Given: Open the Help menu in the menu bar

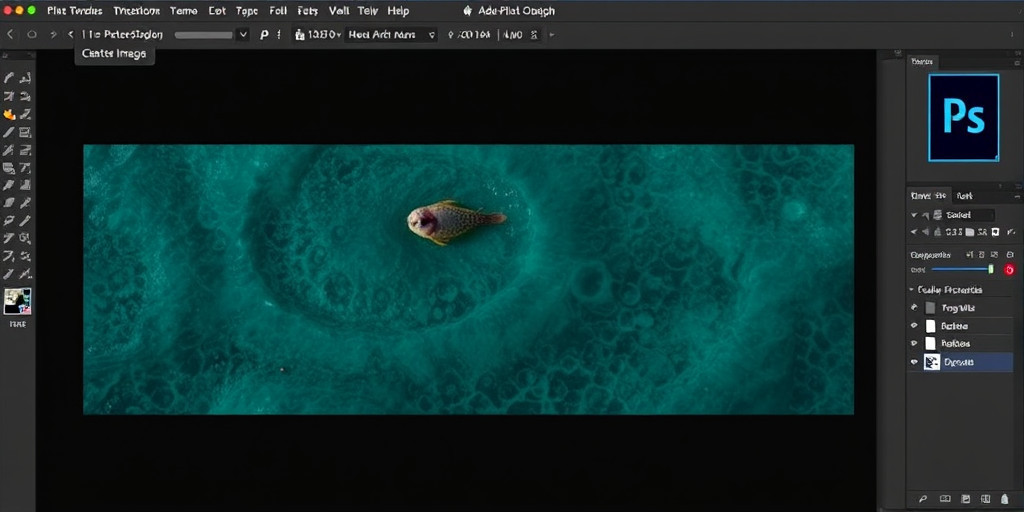Looking at the screenshot, I should click(398, 11).
